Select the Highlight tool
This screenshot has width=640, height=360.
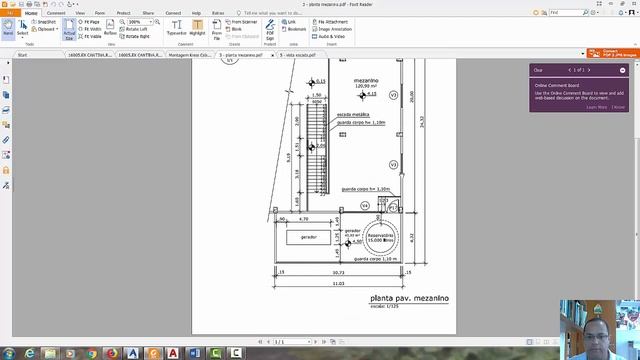(x=197, y=28)
